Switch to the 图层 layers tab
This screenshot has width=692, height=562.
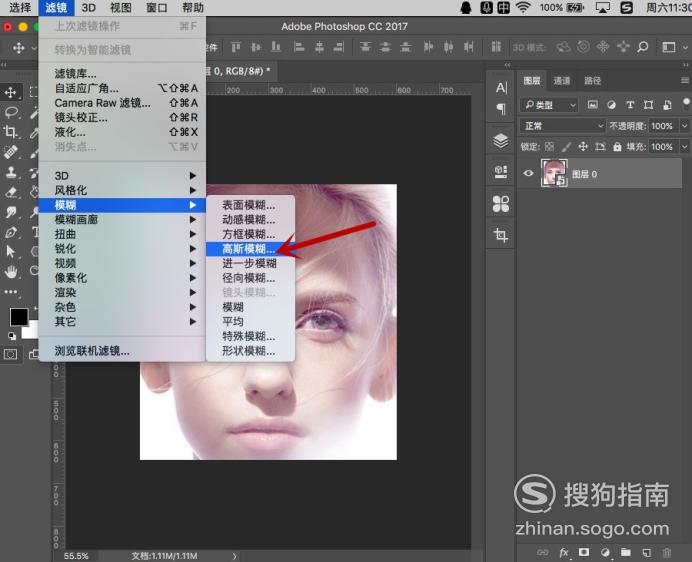(532, 80)
